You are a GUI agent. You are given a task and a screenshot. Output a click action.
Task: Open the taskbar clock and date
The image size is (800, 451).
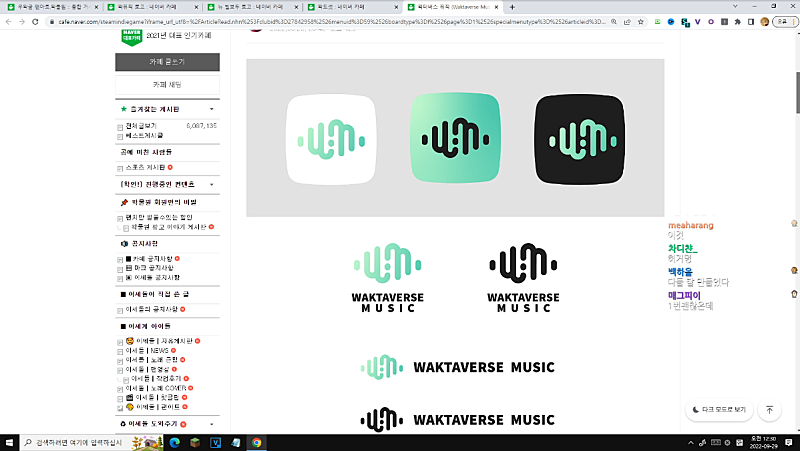tap(764, 442)
